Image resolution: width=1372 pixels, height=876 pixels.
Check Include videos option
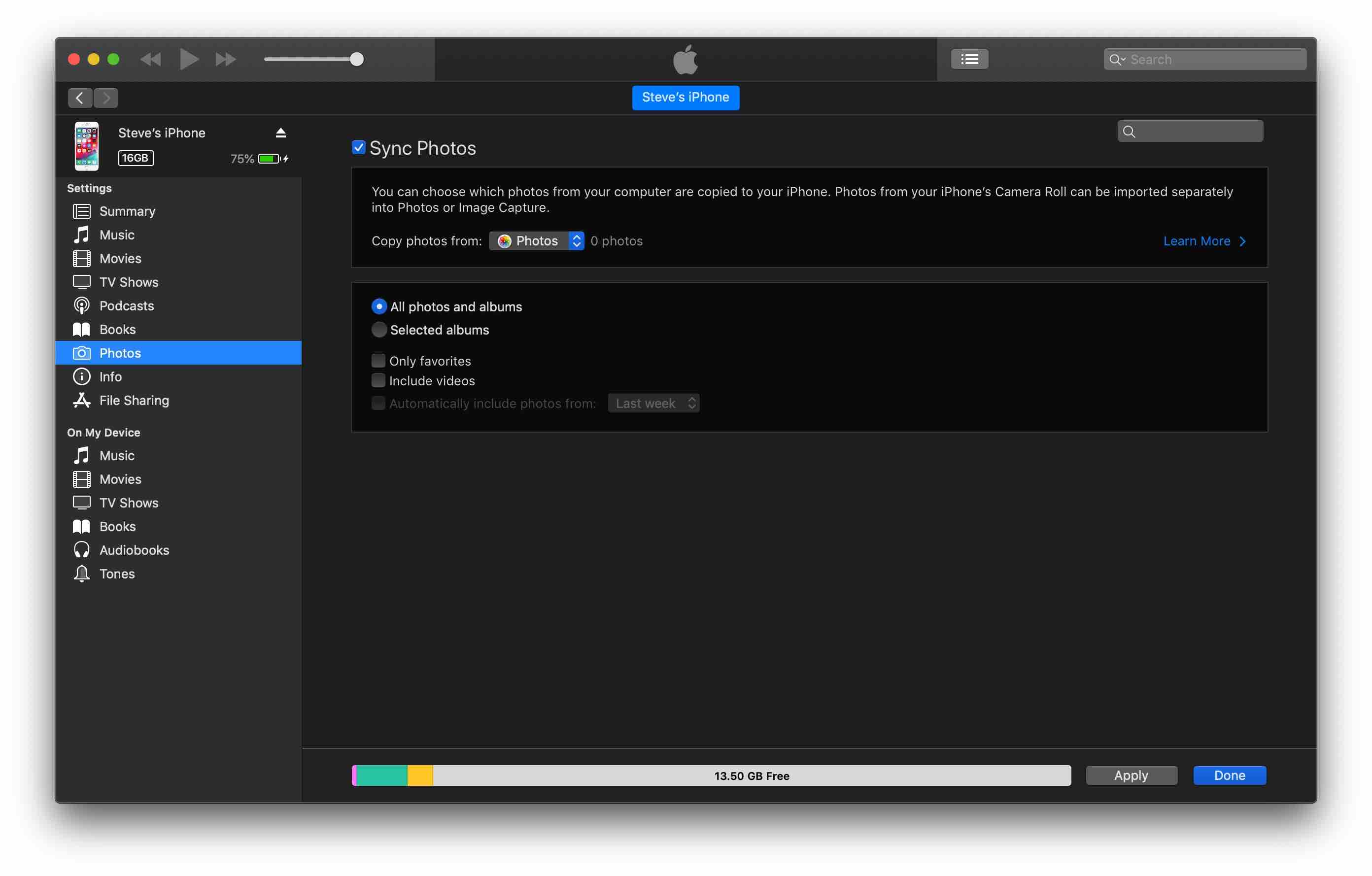378,380
